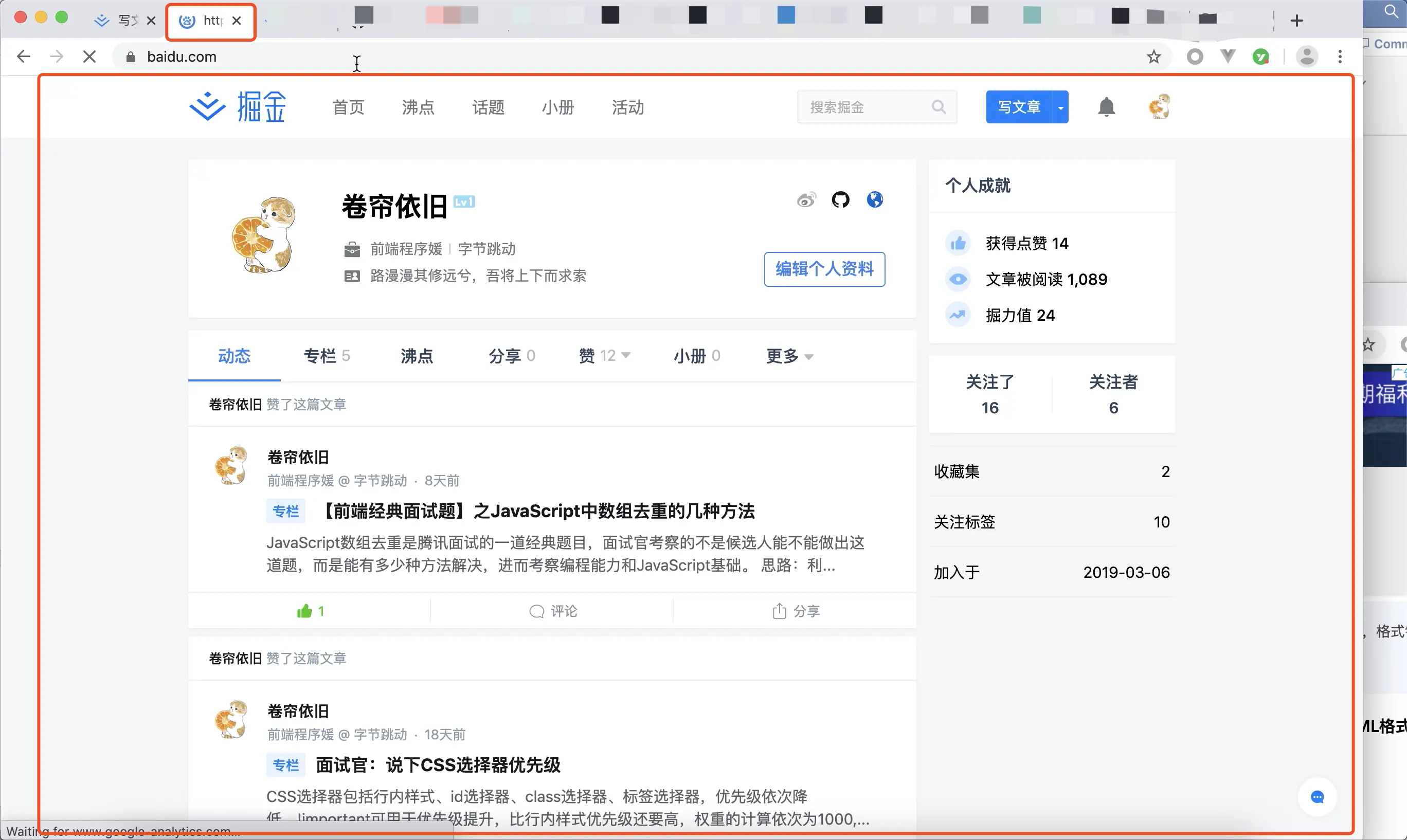Click the 编辑个人资料 button
1407x840 pixels.
(x=824, y=269)
